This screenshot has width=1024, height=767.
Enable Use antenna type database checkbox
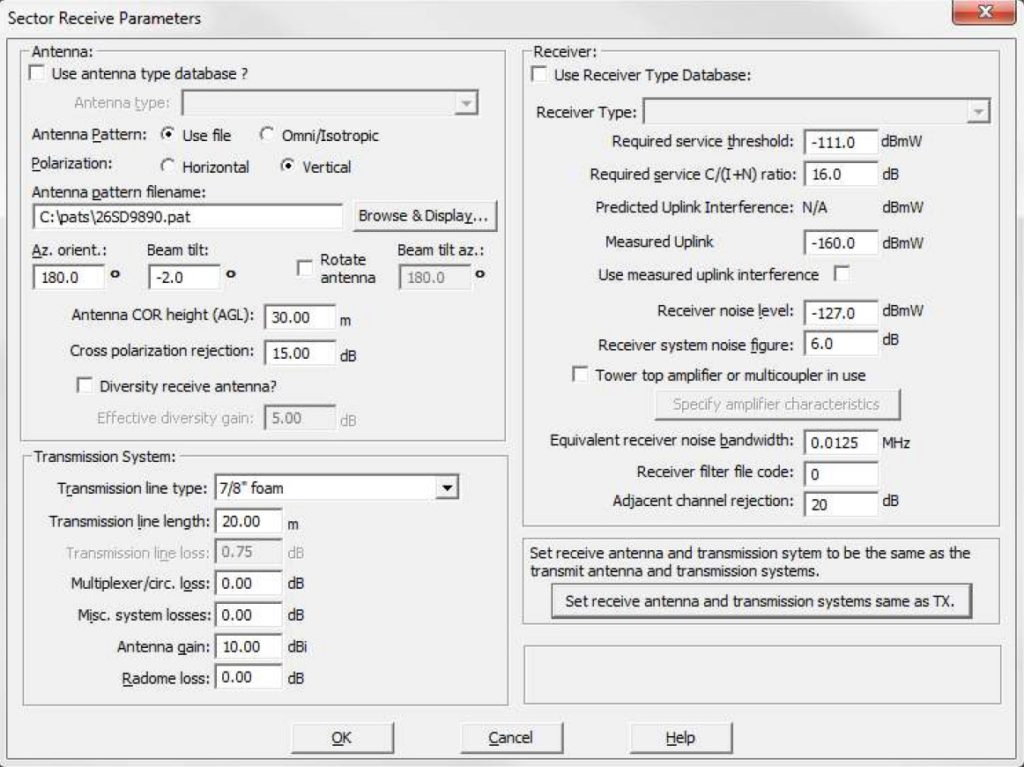coord(37,73)
